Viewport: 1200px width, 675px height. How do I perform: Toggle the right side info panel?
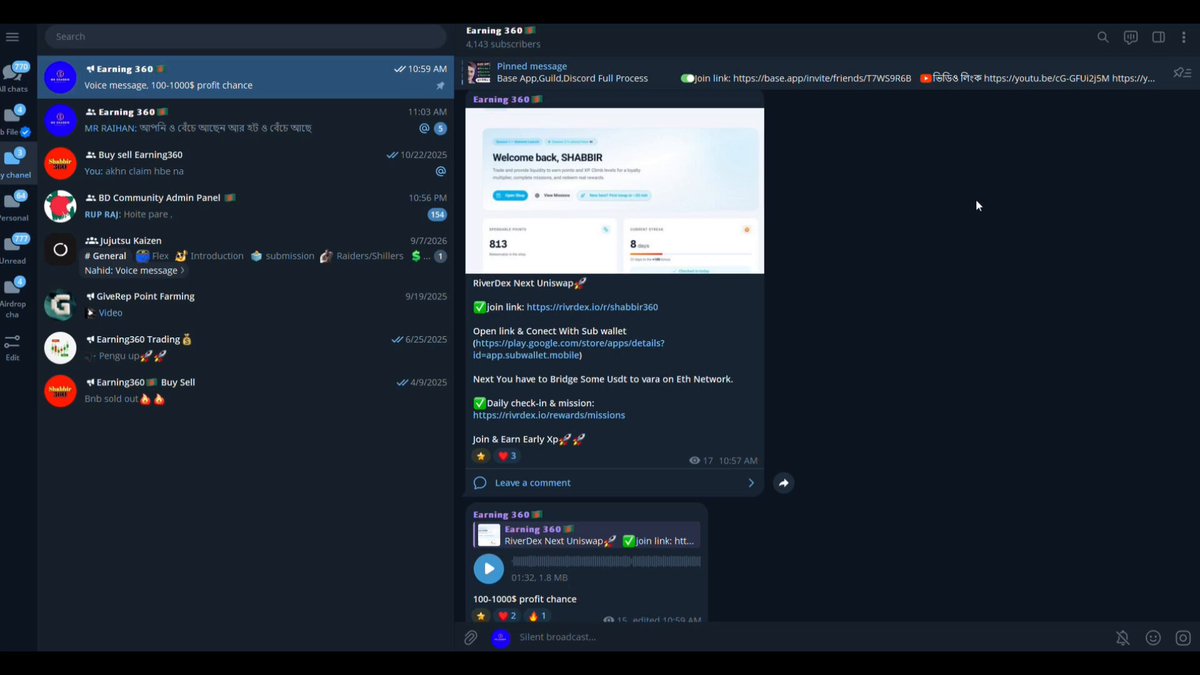pos(1158,37)
